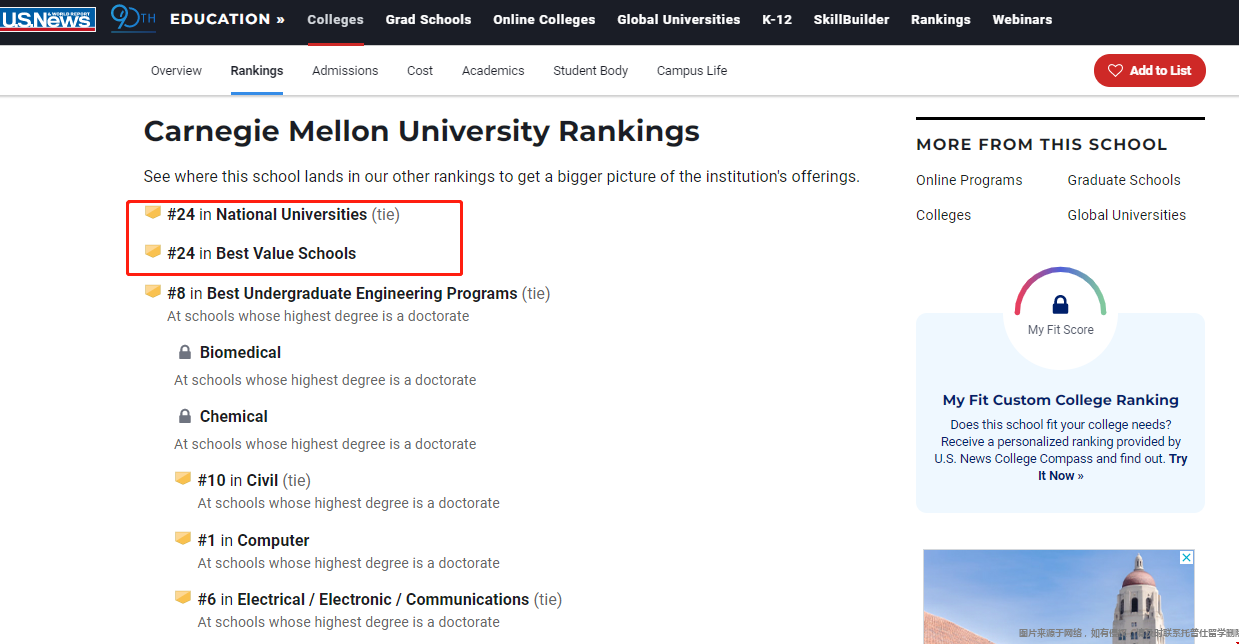Open the National Universities ranking link
This screenshot has width=1239, height=644.
(291, 214)
